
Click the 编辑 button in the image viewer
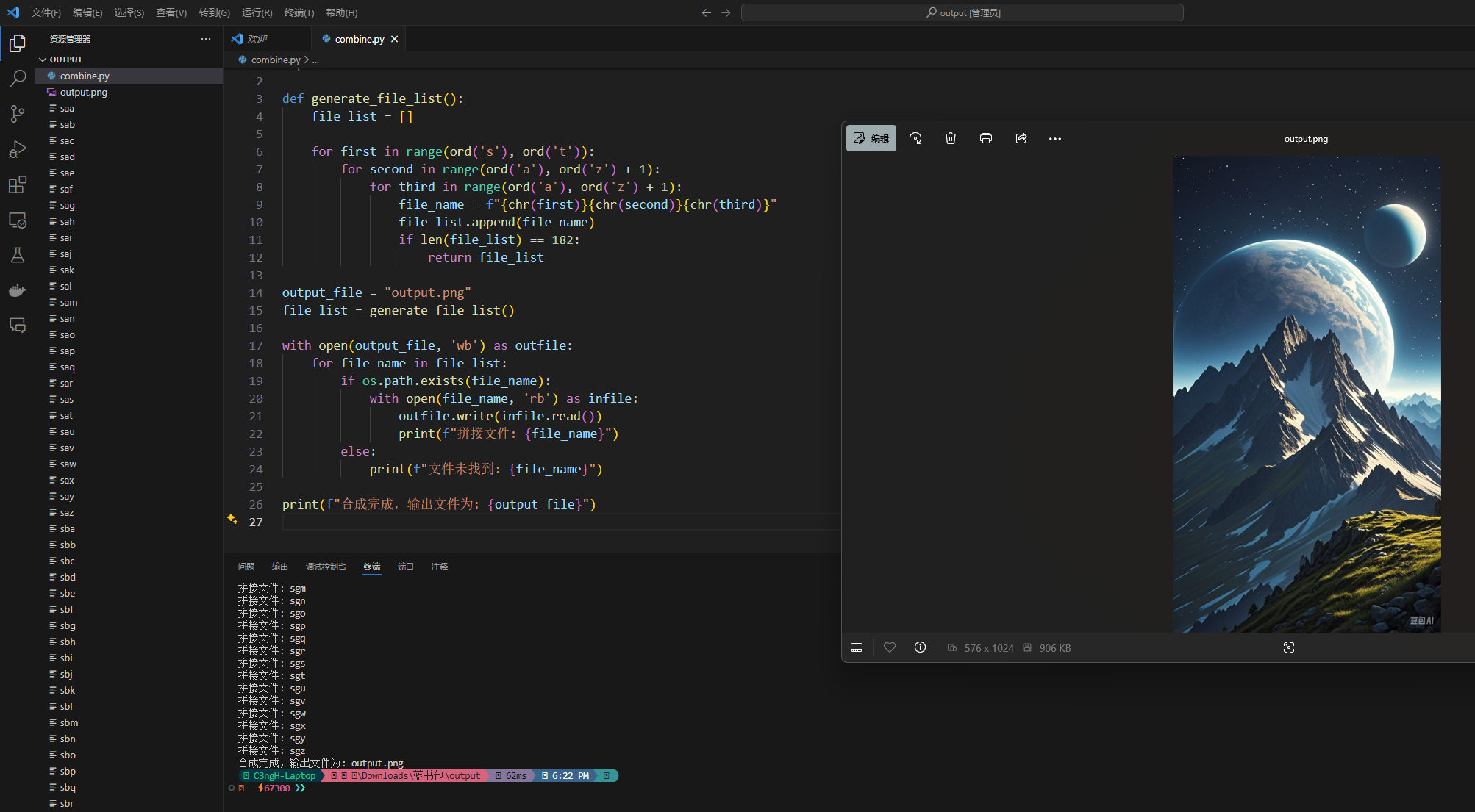pos(871,138)
